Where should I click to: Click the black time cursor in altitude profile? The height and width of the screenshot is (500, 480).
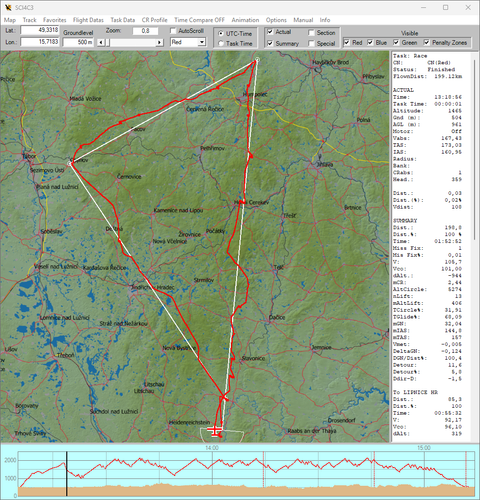tap(66, 474)
